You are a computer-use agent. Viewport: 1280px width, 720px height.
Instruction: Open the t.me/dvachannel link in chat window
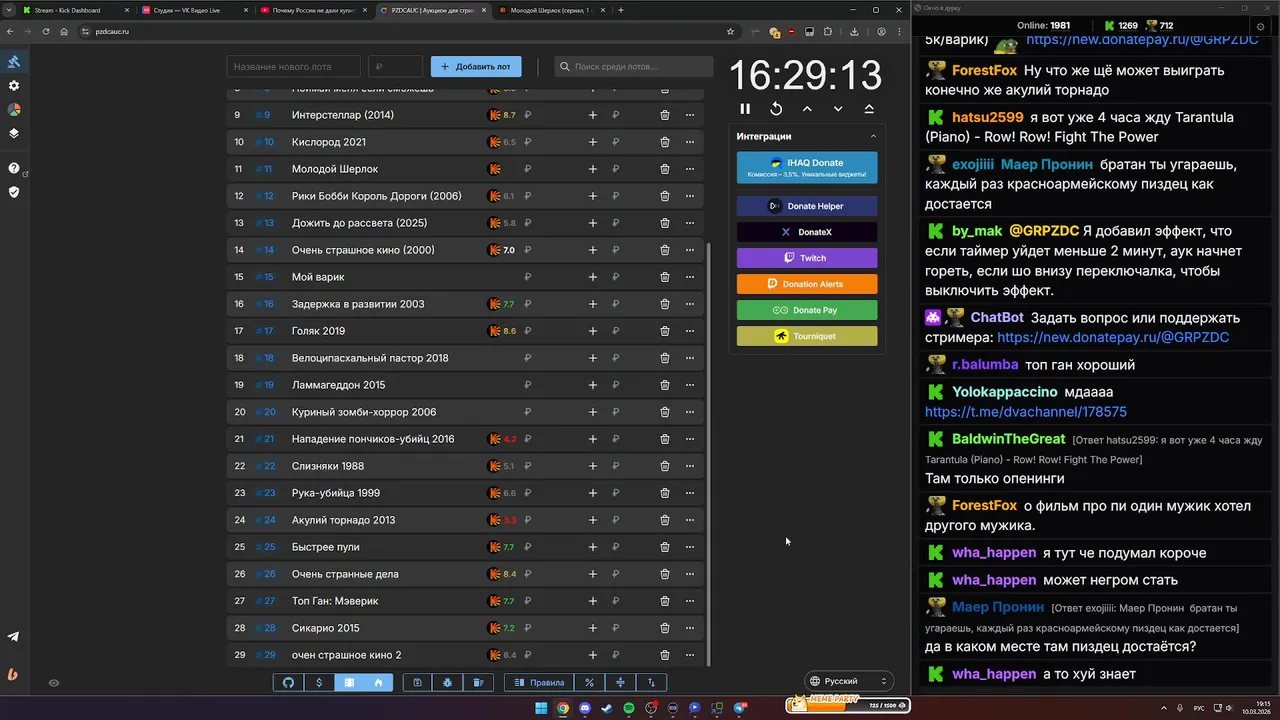pos(1026,411)
